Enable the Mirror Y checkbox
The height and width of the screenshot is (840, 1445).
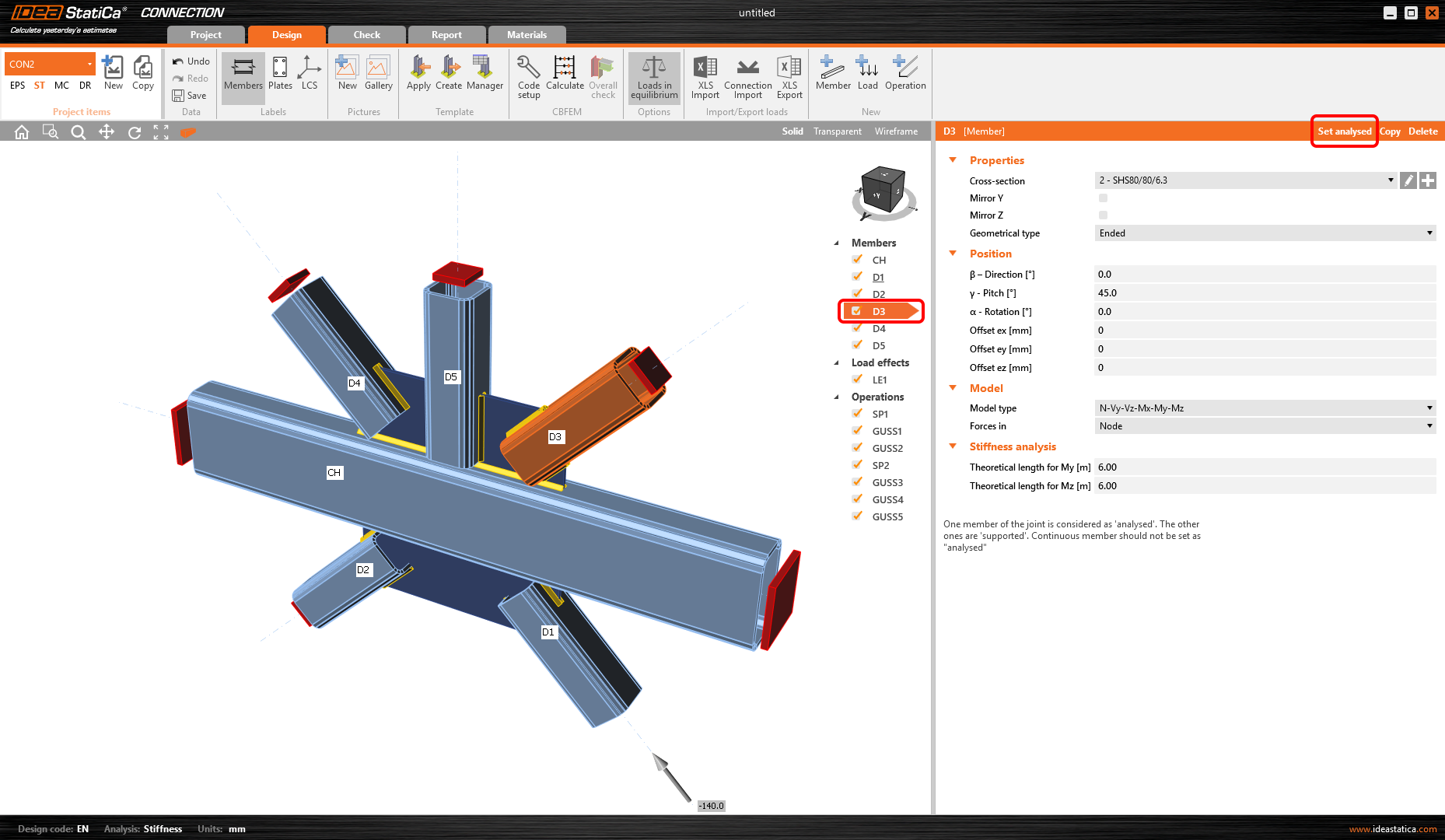(x=1103, y=198)
